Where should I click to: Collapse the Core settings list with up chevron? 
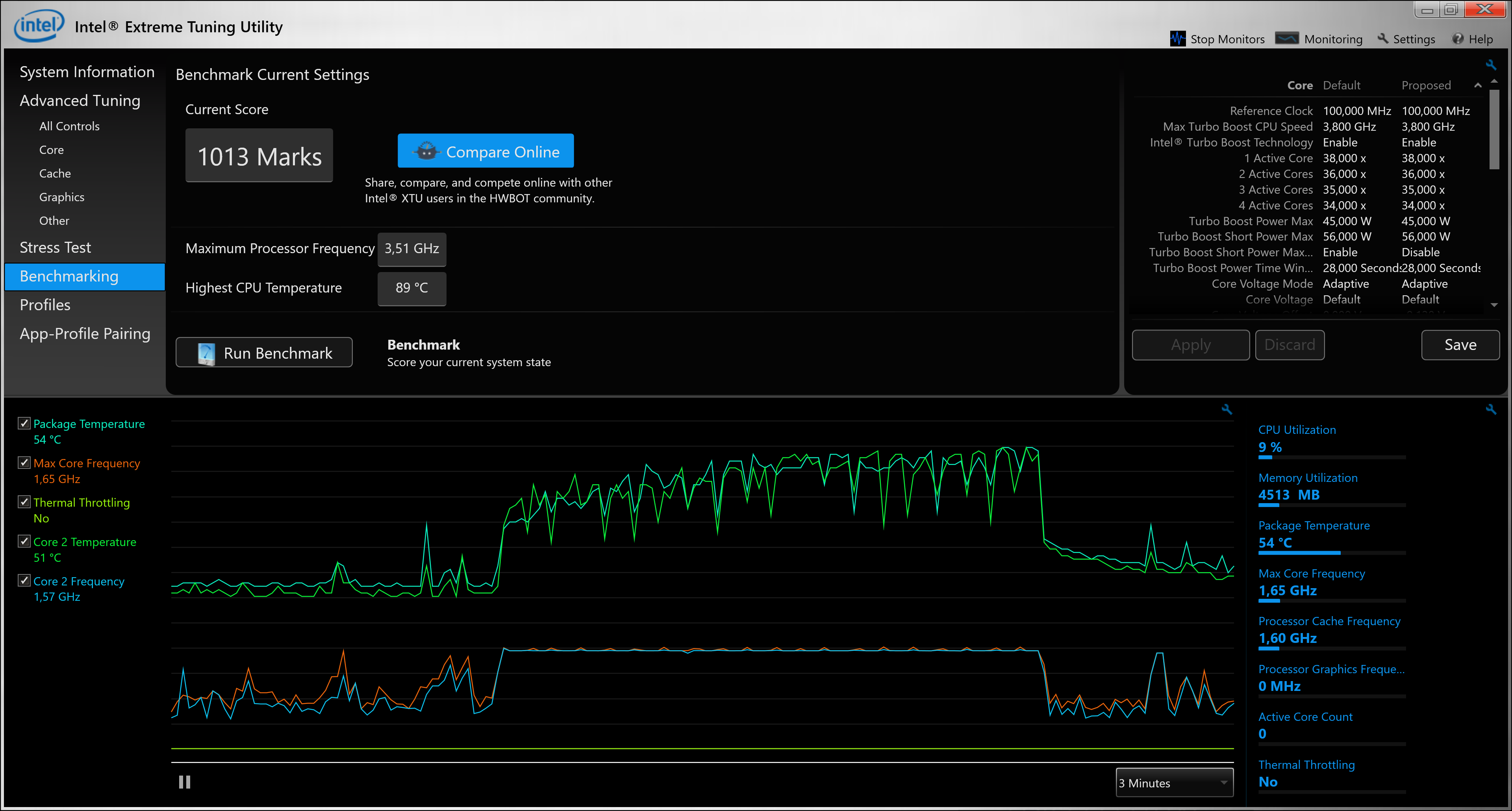coord(1477,86)
